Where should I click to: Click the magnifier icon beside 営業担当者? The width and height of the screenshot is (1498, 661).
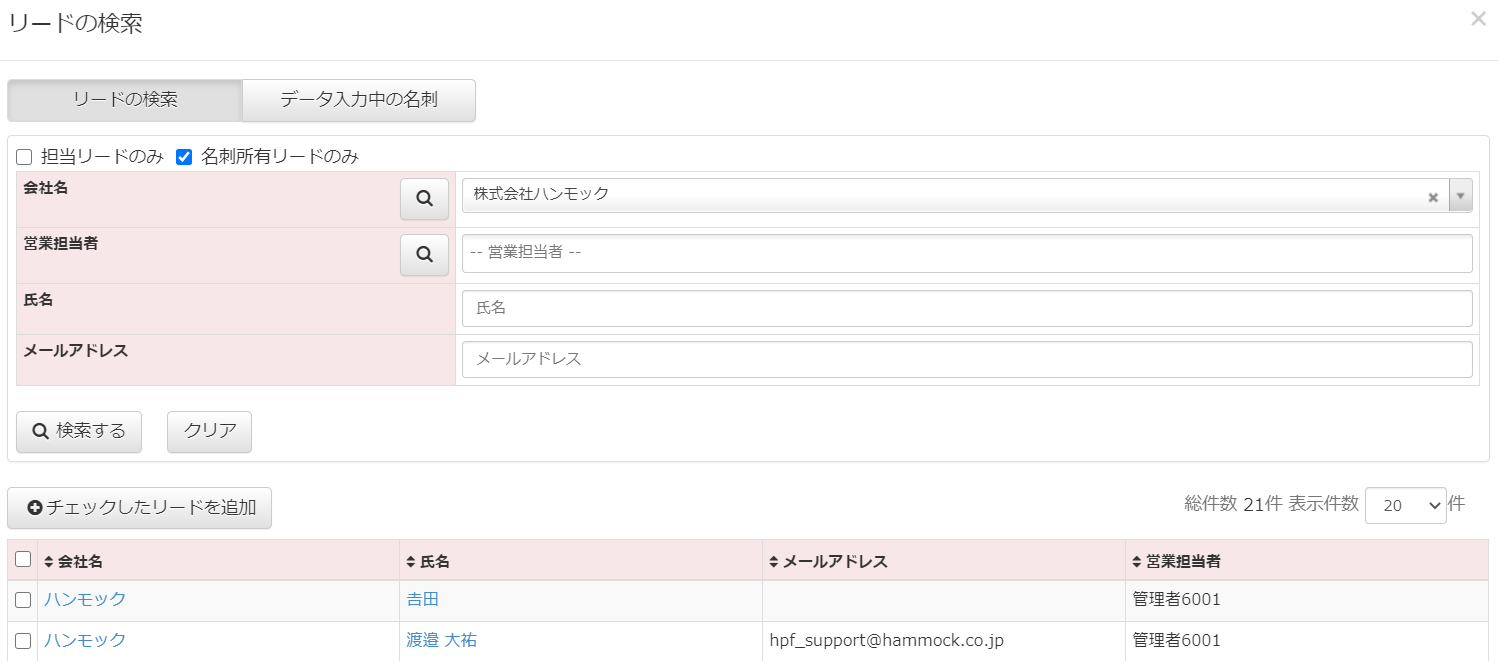pos(424,255)
